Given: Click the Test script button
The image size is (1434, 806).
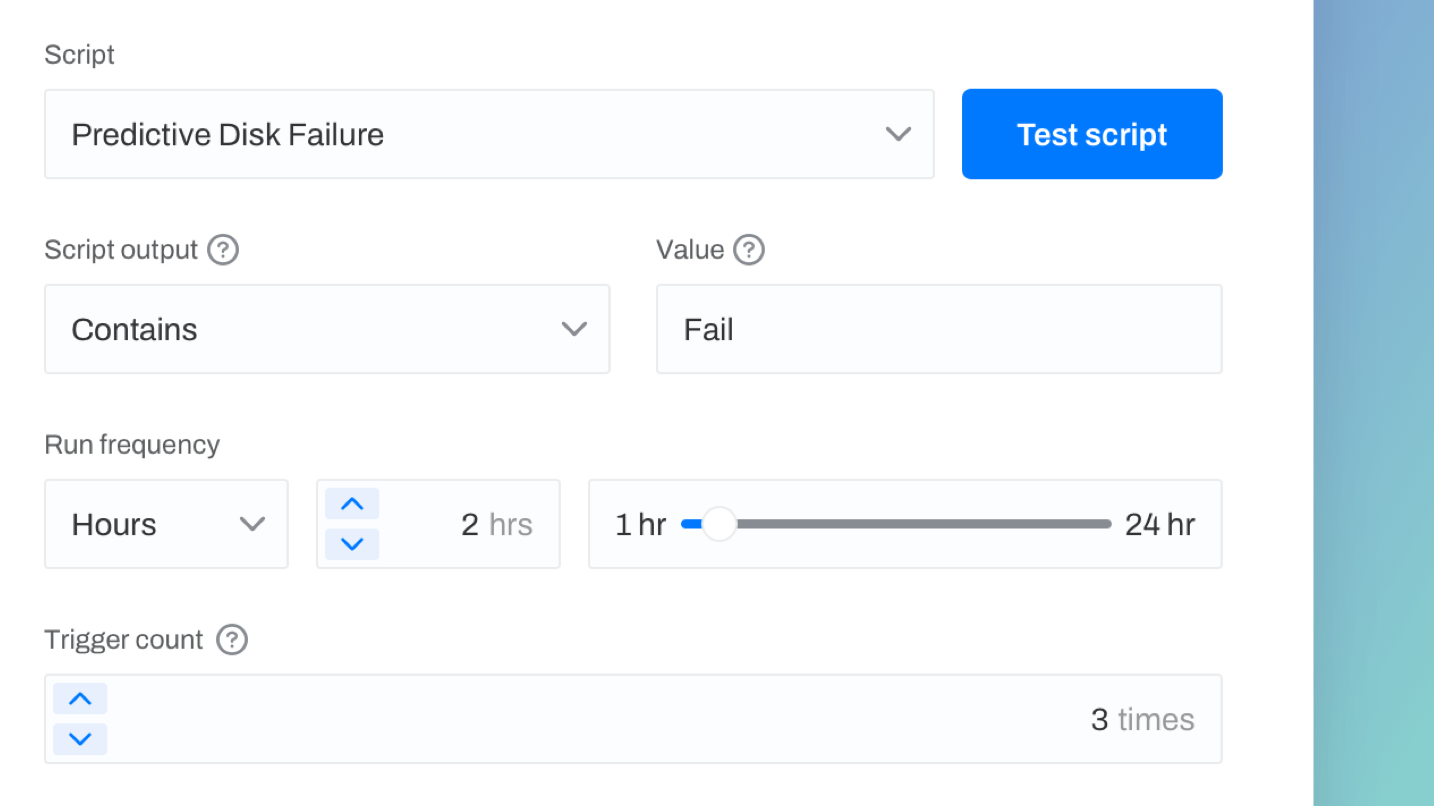Looking at the screenshot, I should pos(1091,133).
